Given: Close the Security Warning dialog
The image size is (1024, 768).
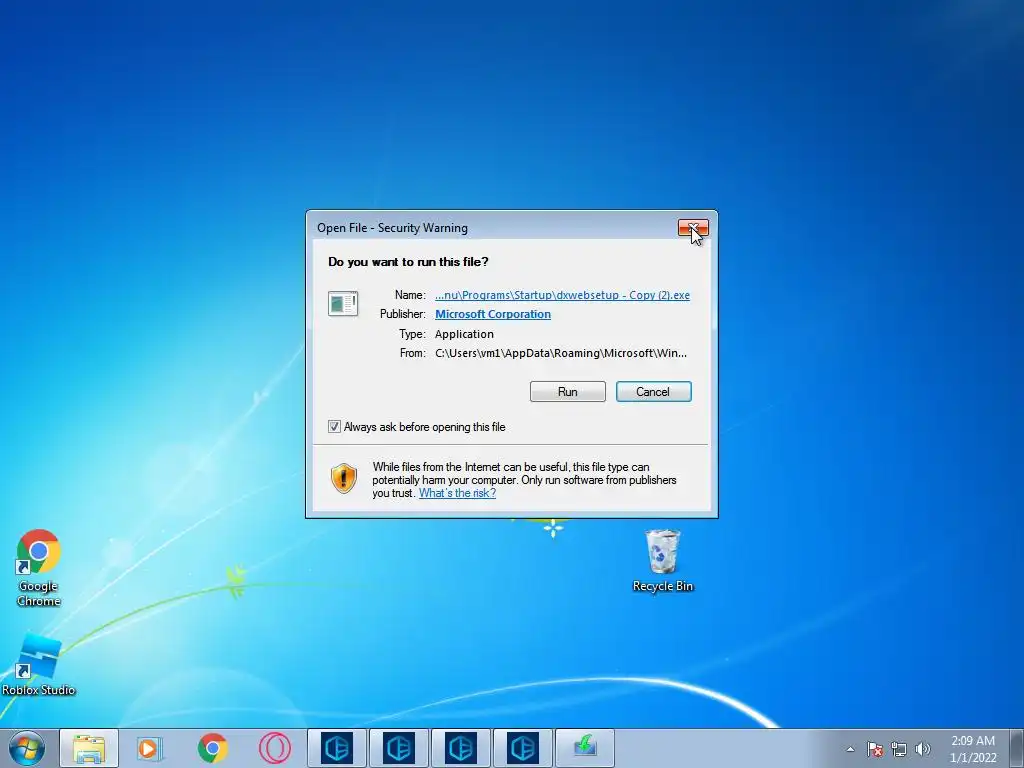Looking at the screenshot, I should [693, 227].
